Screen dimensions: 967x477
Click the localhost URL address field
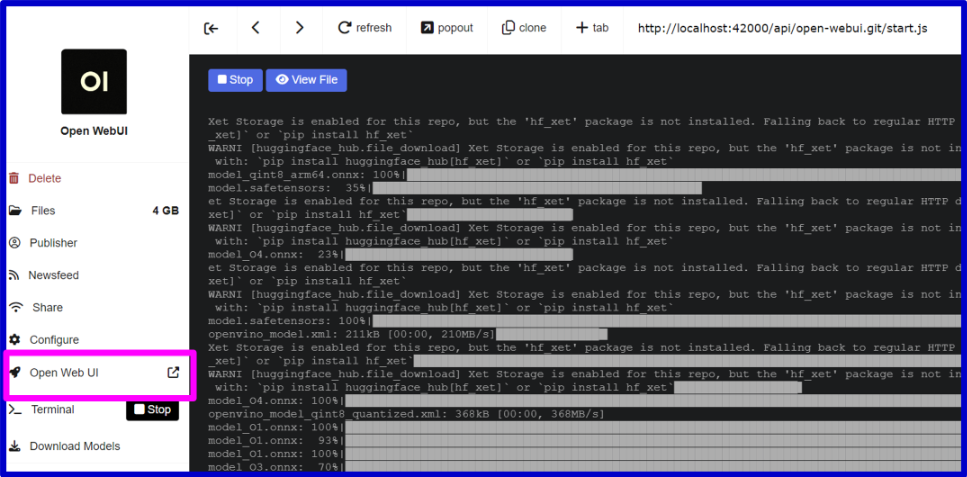pyautogui.click(x=782, y=28)
